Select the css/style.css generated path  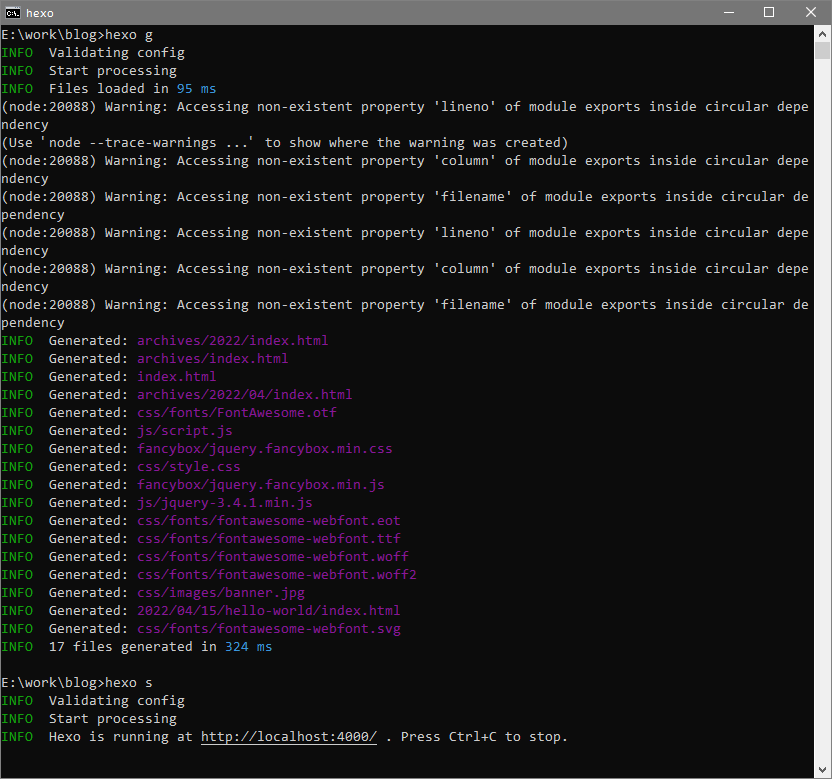pos(188,467)
